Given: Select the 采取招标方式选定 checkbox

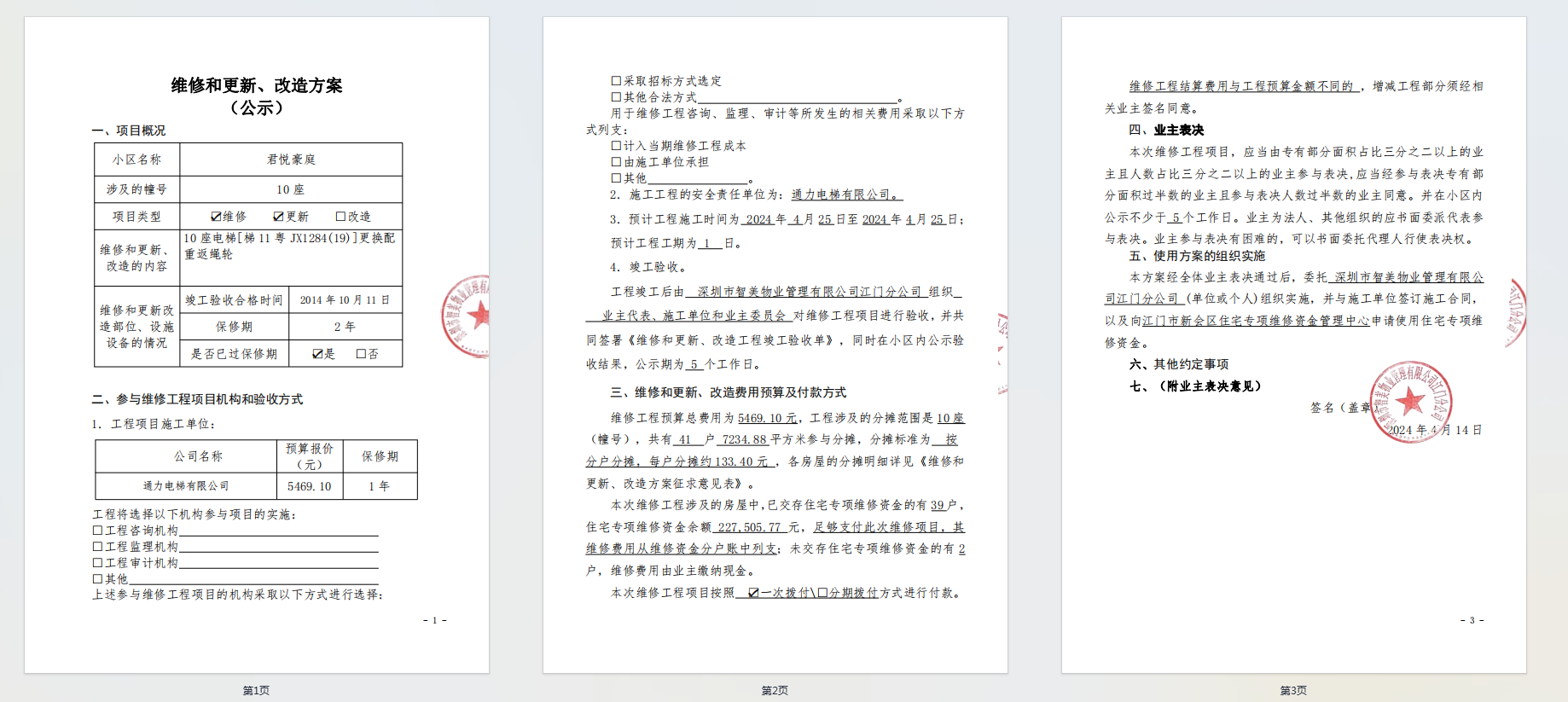Looking at the screenshot, I should point(616,81).
